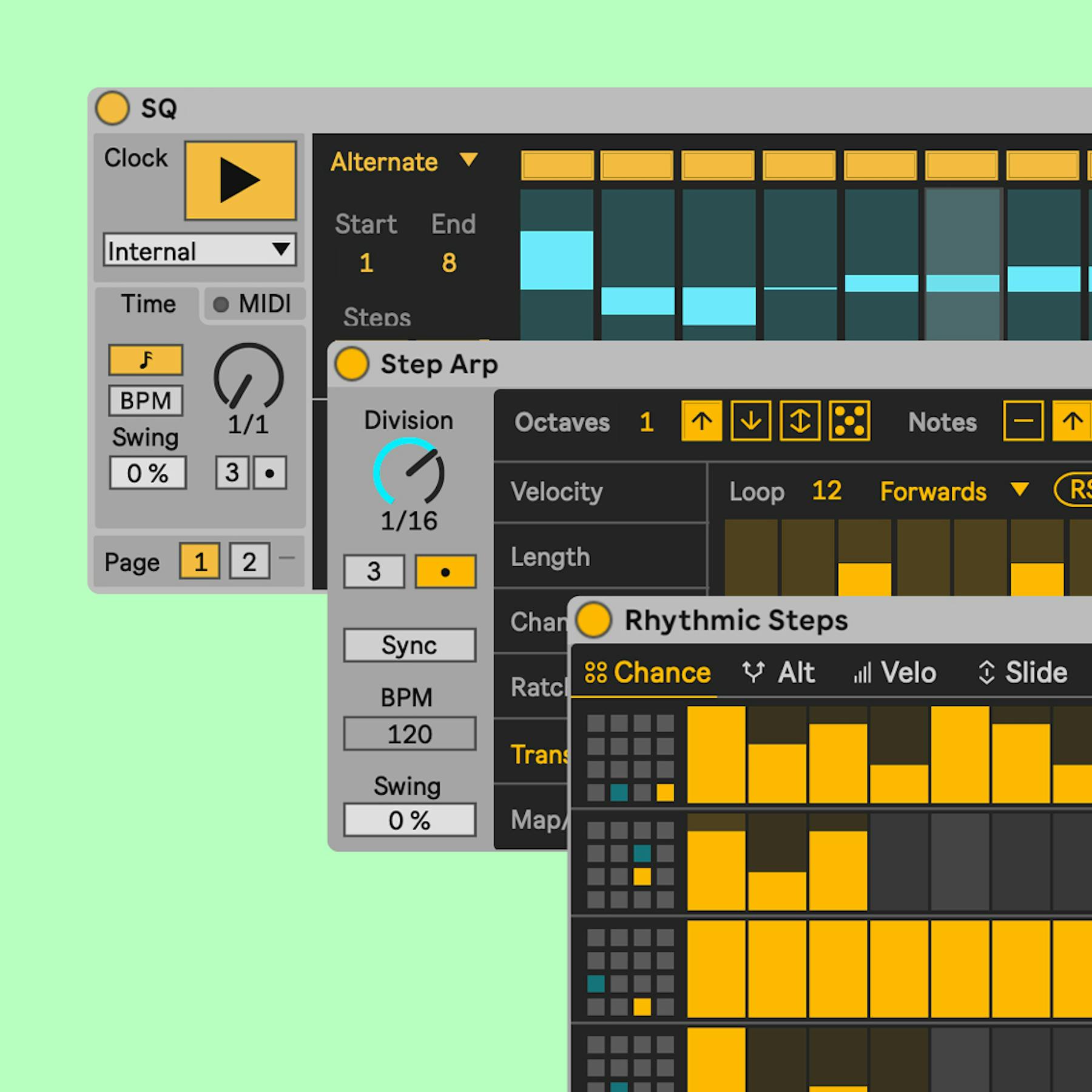The height and width of the screenshot is (1092, 1092).
Task: Open the Internal clock source dropdown
Action: 199,251
